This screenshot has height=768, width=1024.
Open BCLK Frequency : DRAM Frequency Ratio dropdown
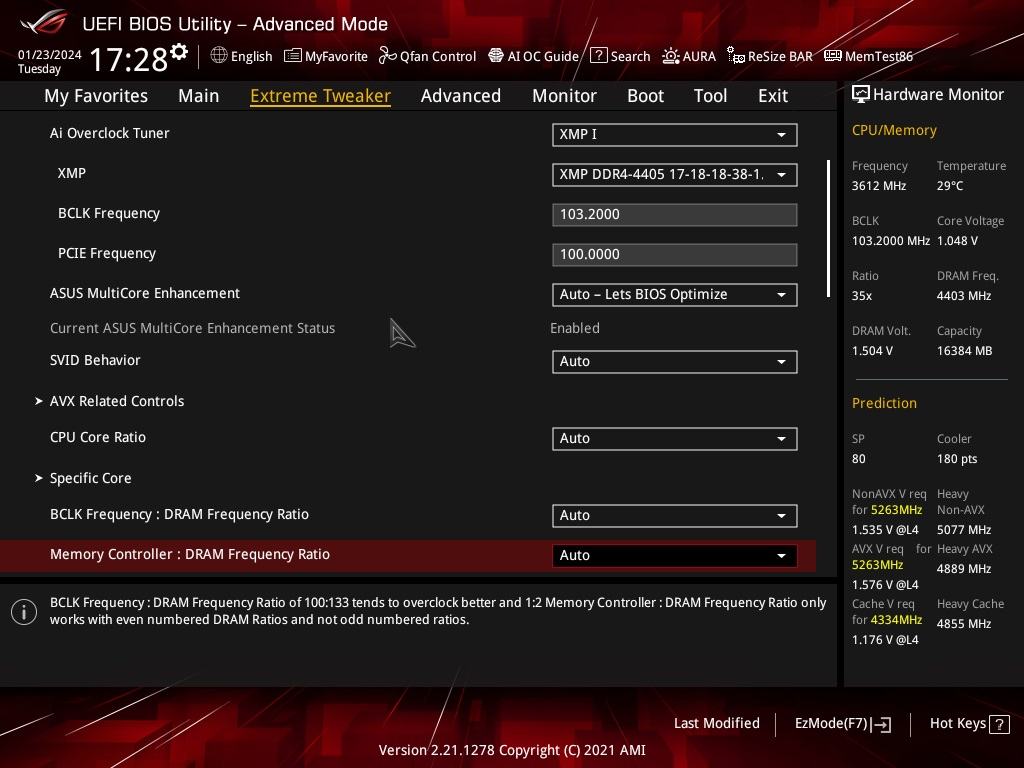tap(675, 516)
